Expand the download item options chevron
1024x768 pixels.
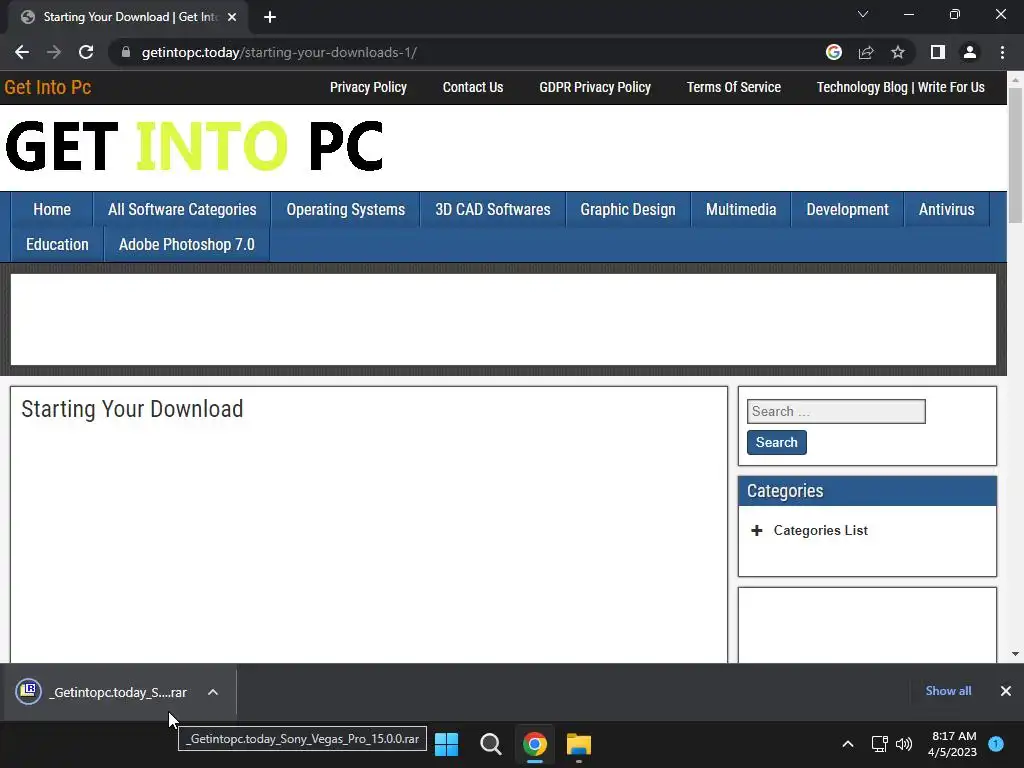tap(213, 692)
